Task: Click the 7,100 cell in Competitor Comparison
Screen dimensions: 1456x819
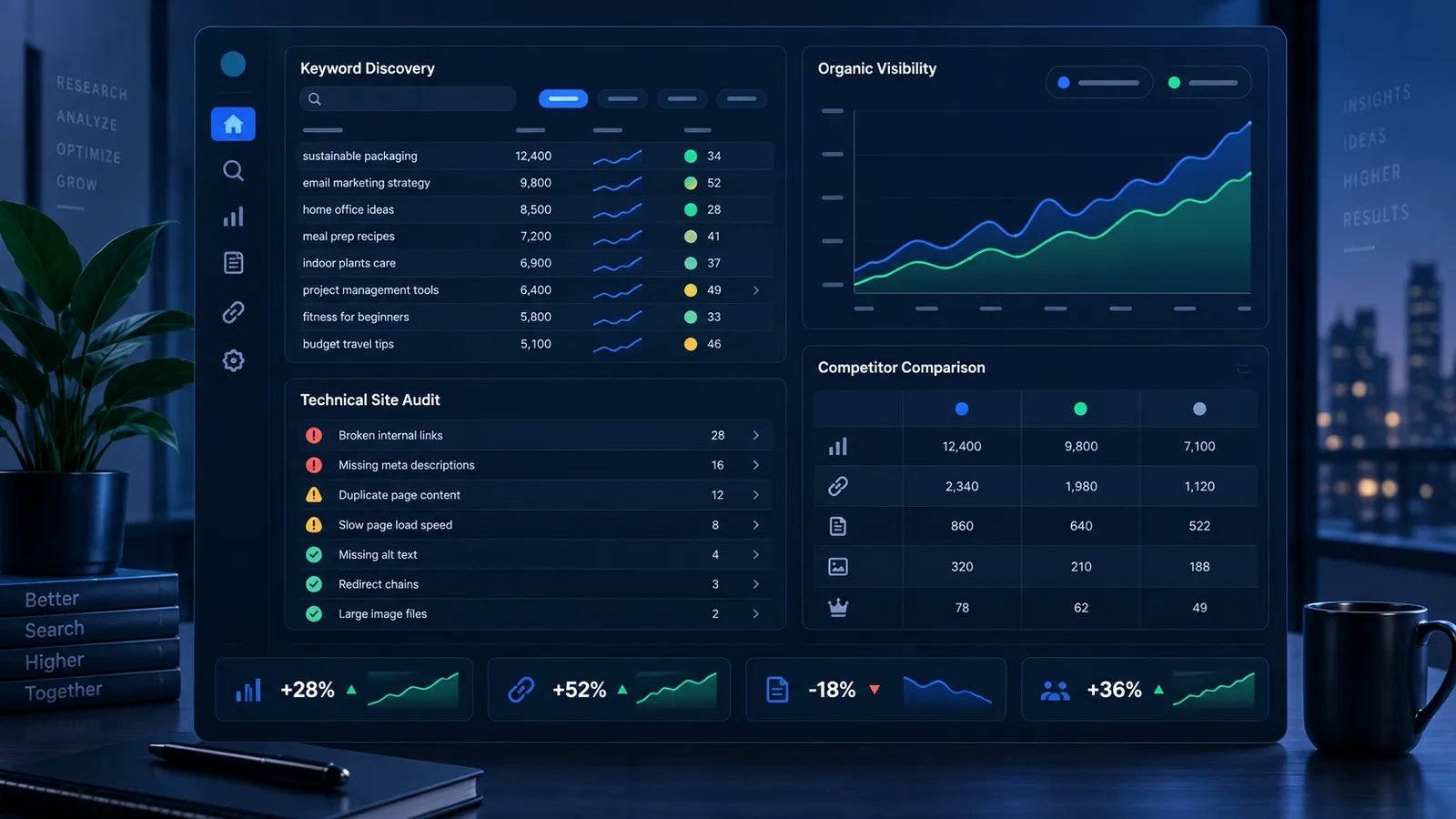Action: coord(1199,446)
